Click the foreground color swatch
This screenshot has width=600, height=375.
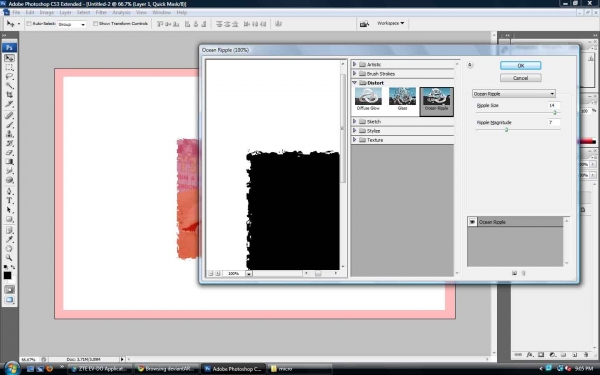(7, 276)
